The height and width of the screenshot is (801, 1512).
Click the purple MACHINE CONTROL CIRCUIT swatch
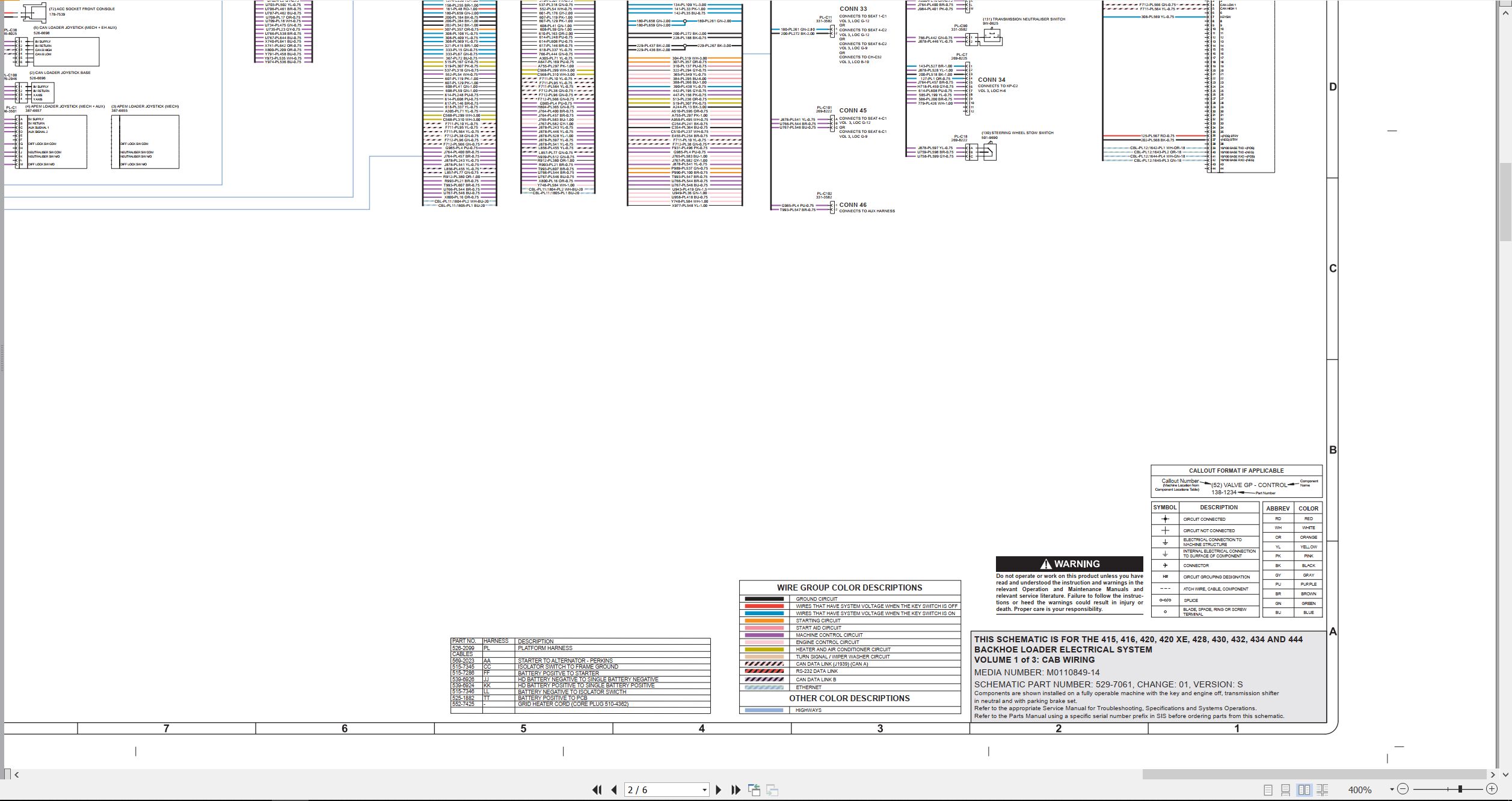764,635
